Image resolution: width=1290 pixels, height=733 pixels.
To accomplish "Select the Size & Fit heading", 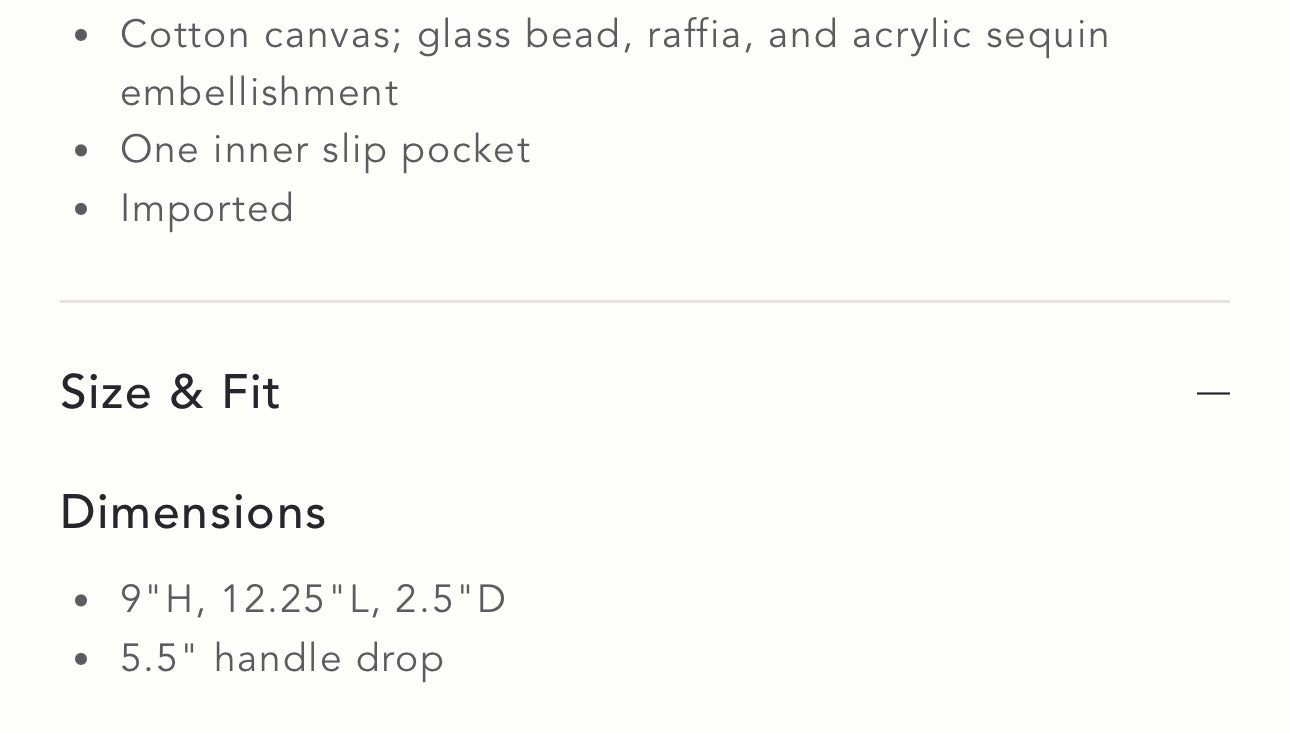I will tap(170, 392).
